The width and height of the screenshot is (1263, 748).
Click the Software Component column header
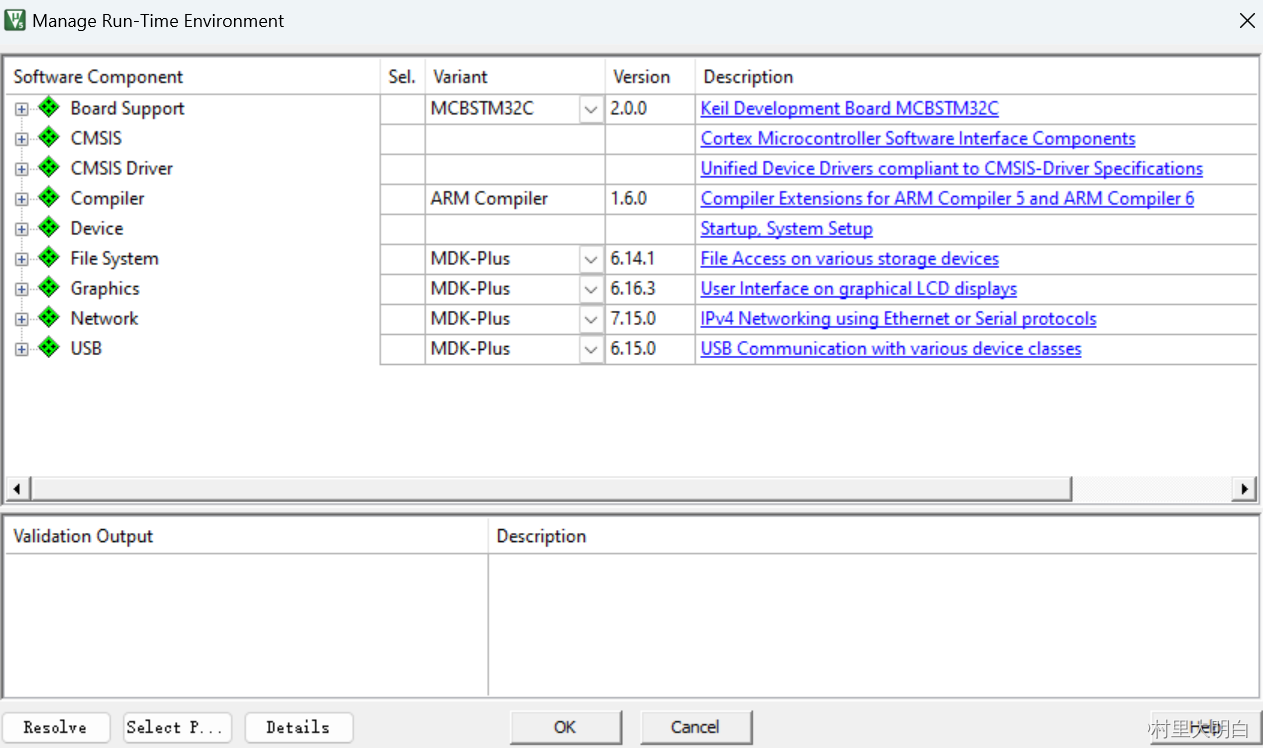[x=193, y=77]
